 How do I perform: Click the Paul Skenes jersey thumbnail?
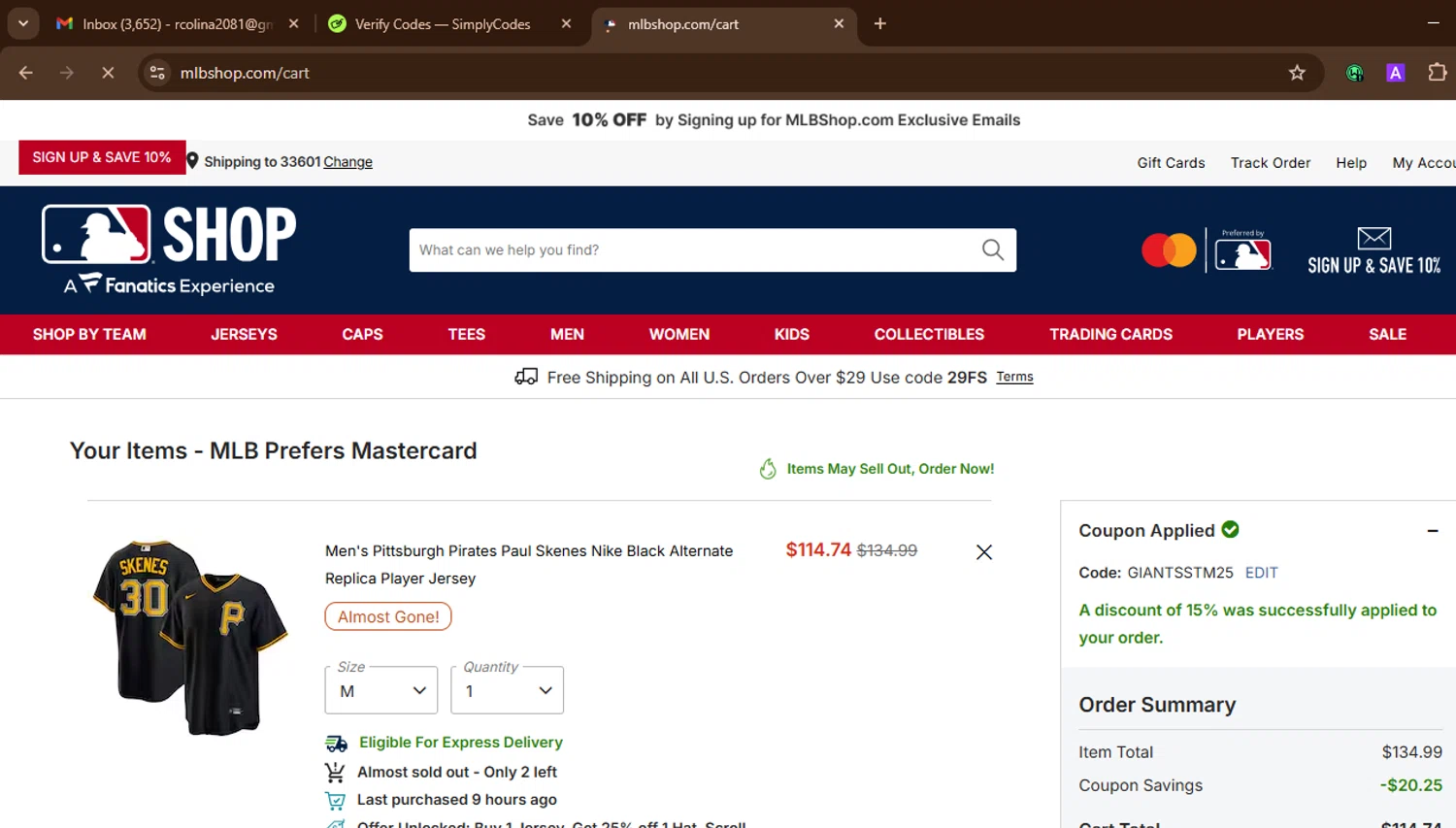[191, 637]
